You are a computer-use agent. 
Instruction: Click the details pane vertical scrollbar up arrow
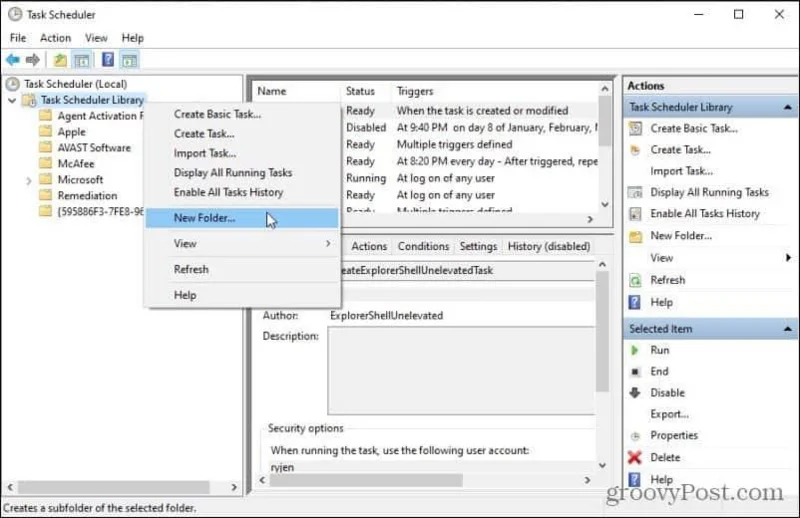[x=602, y=264]
